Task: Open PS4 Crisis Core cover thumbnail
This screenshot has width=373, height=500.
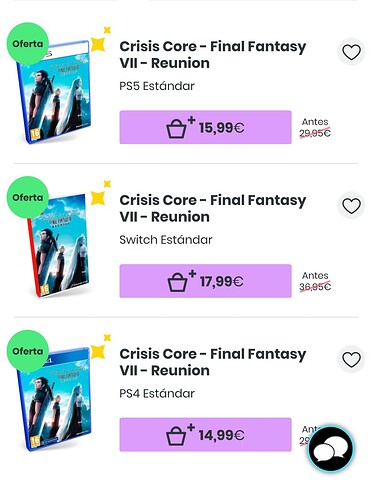Action: click(54, 399)
